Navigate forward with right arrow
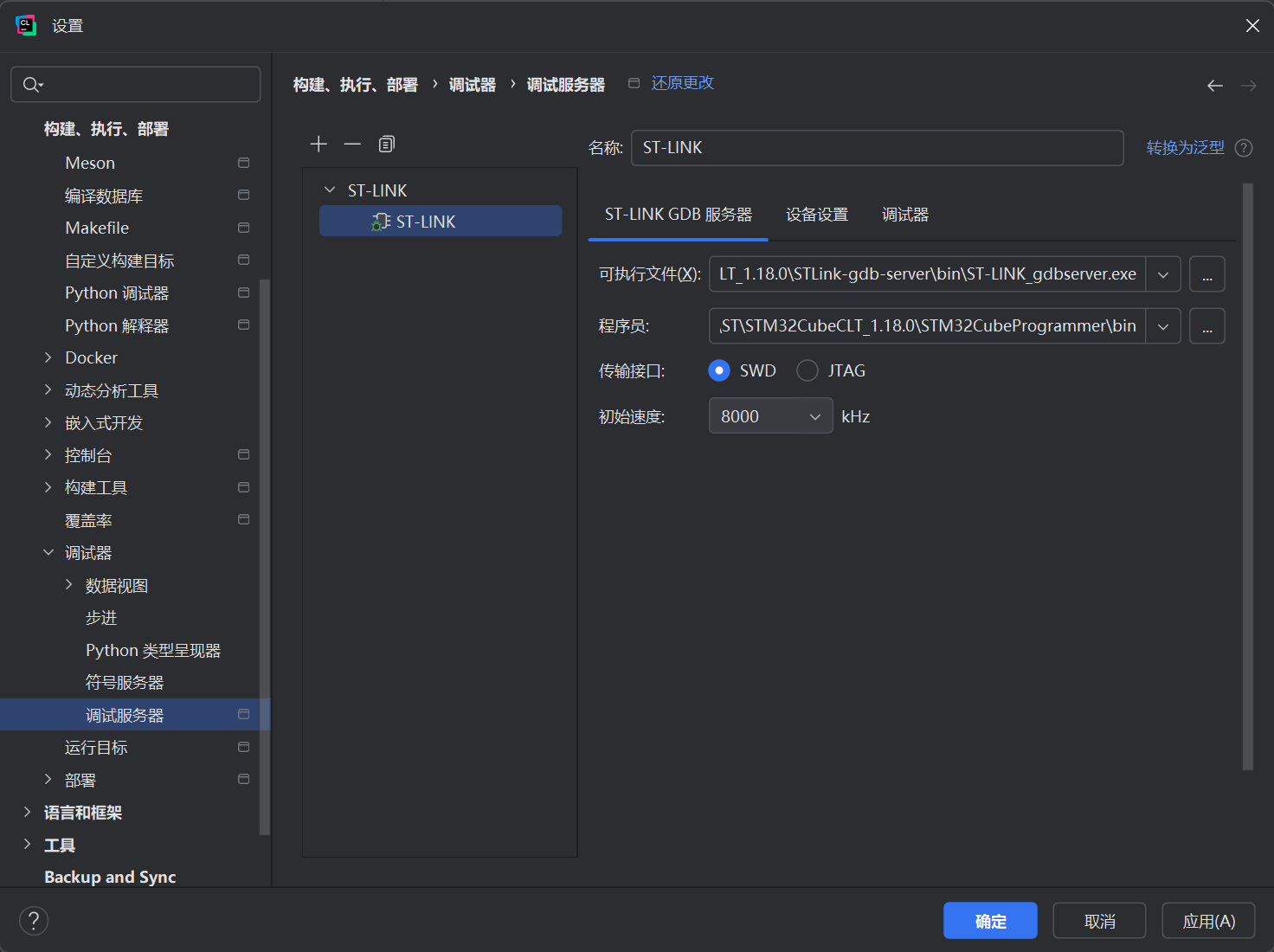Image resolution: width=1274 pixels, height=952 pixels. [1249, 85]
